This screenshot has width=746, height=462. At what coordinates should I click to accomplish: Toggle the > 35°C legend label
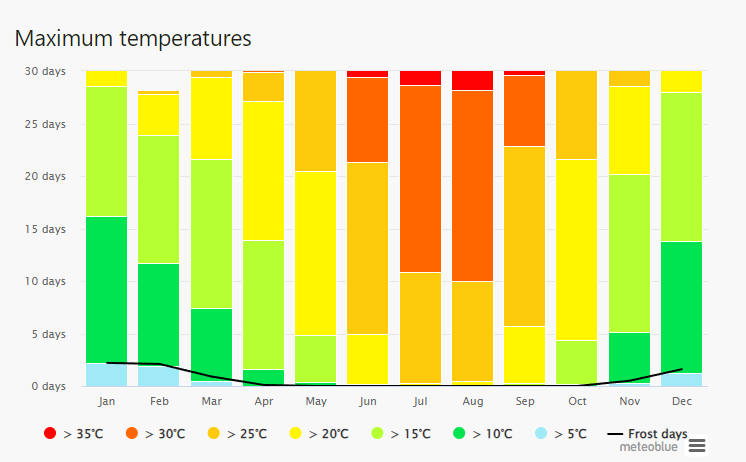tap(83, 433)
